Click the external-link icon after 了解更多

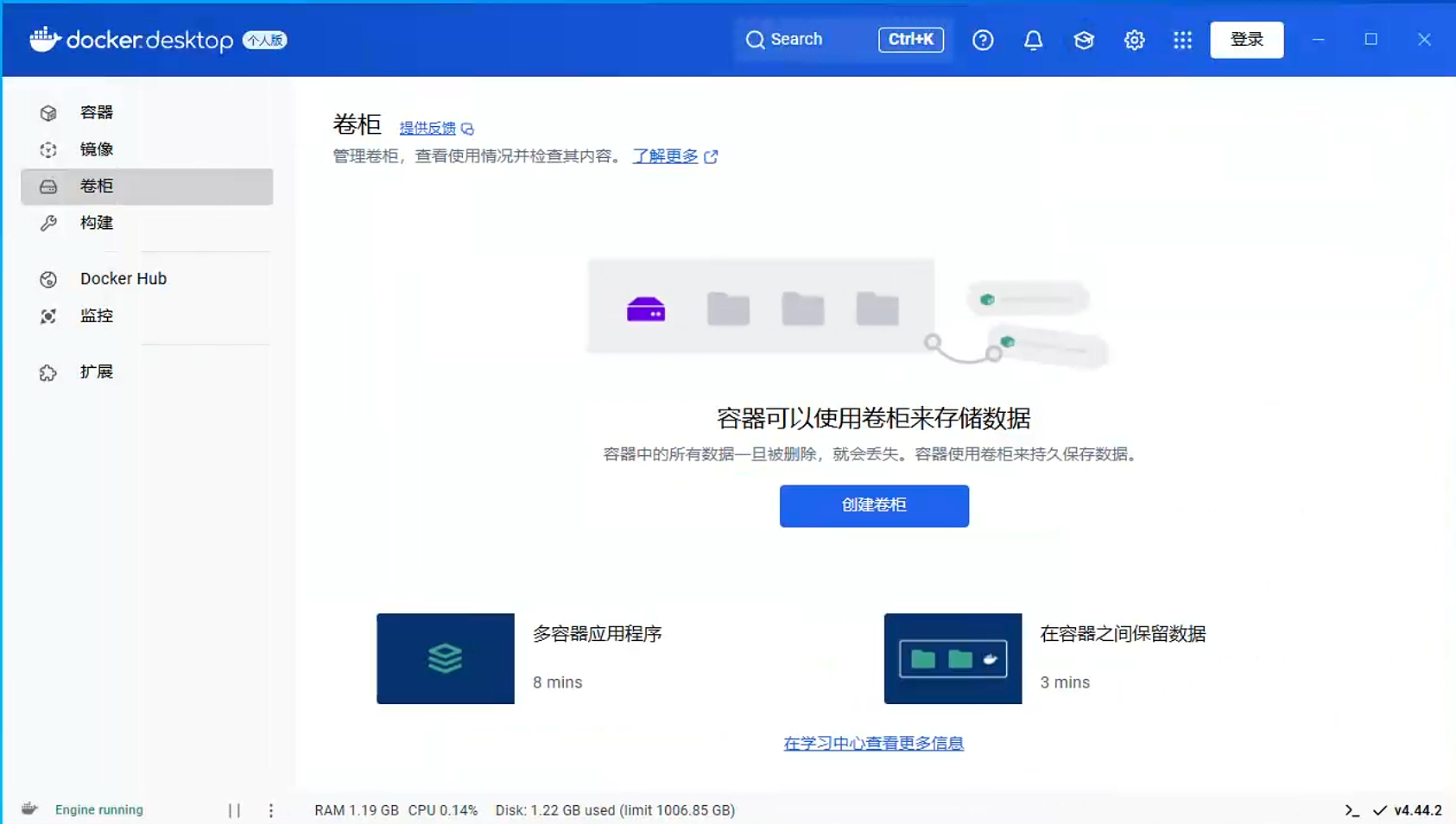pos(711,157)
